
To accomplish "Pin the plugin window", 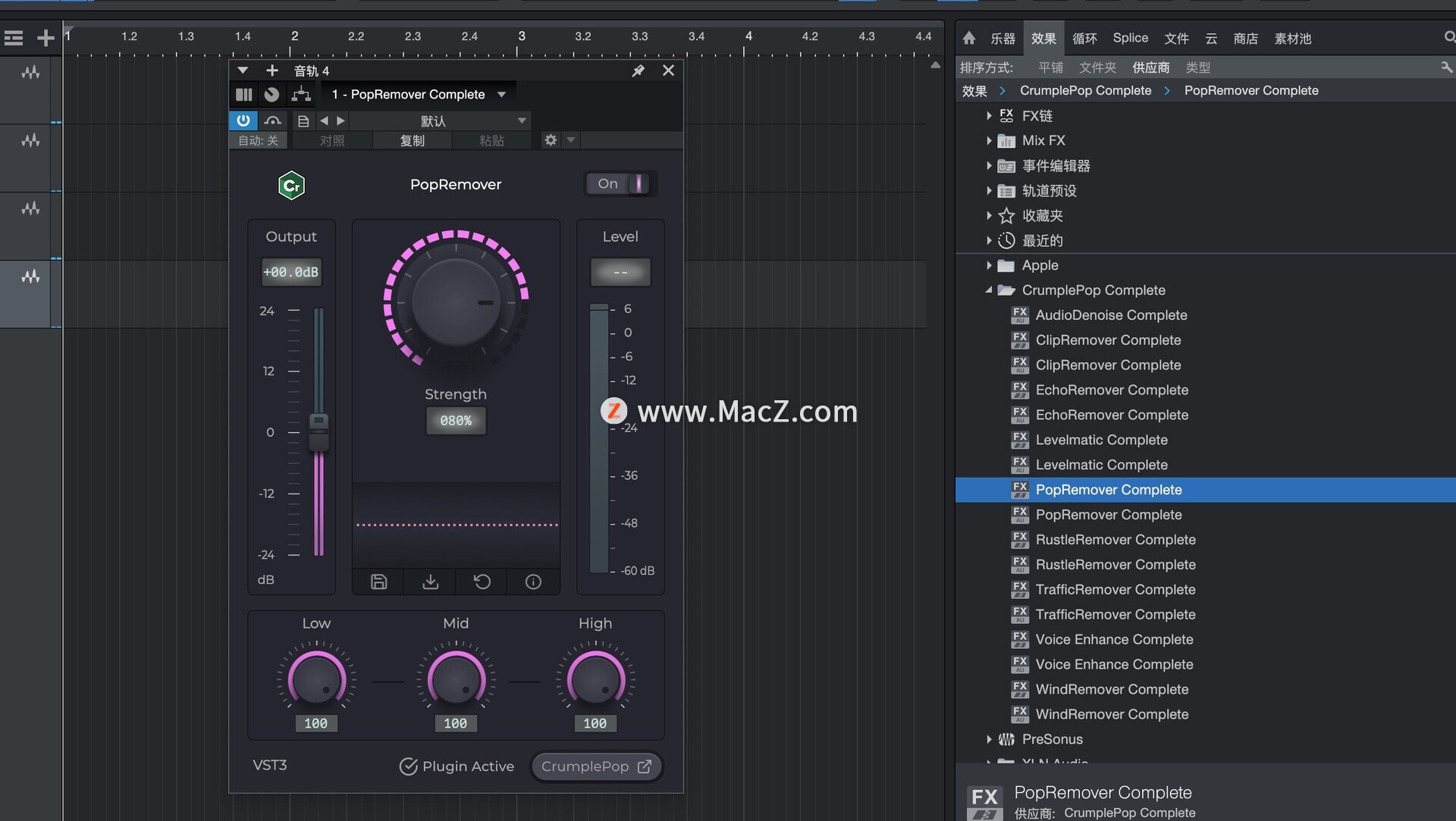I will coord(639,71).
